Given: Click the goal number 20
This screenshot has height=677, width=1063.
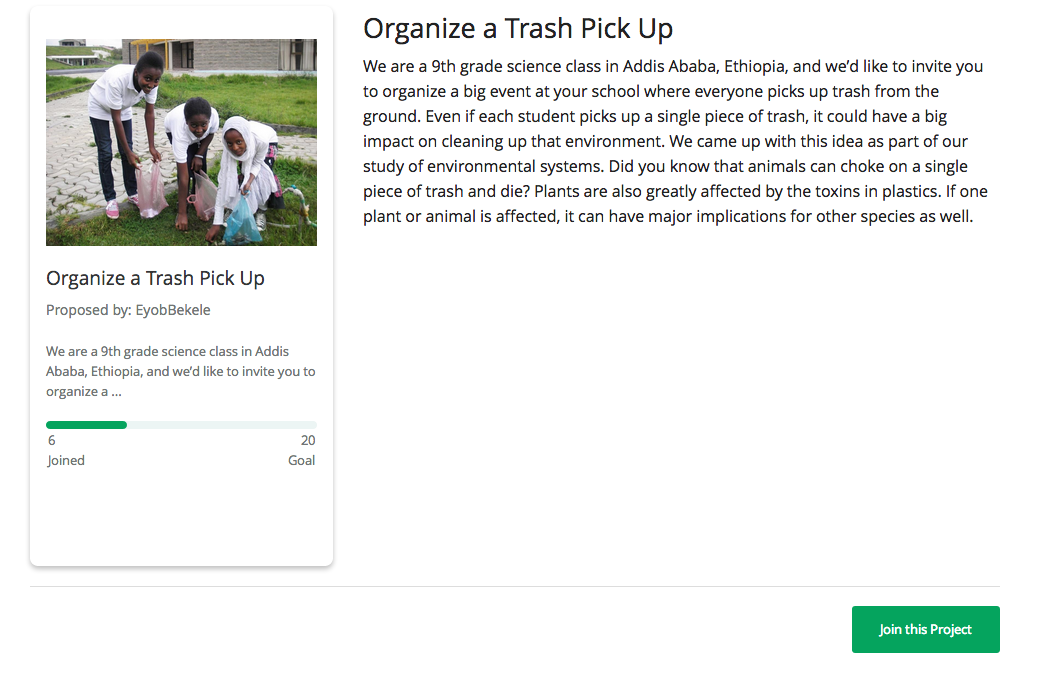Looking at the screenshot, I should point(308,441).
